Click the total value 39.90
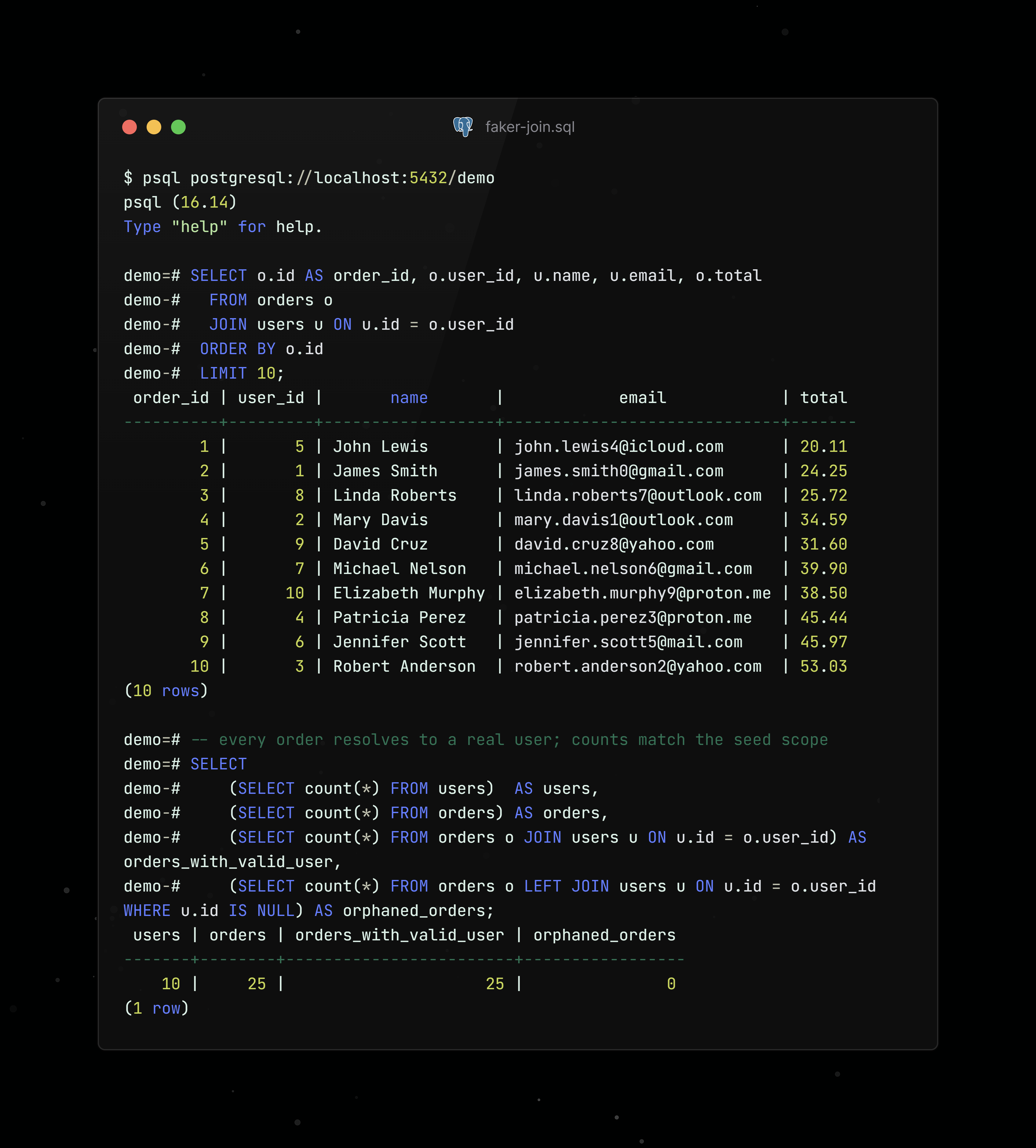Image resolution: width=1036 pixels, height=1148 pixels. coord(824,569)
